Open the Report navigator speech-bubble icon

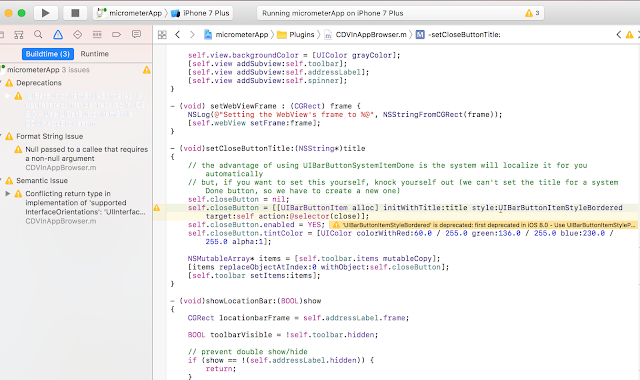click(136, 34)
